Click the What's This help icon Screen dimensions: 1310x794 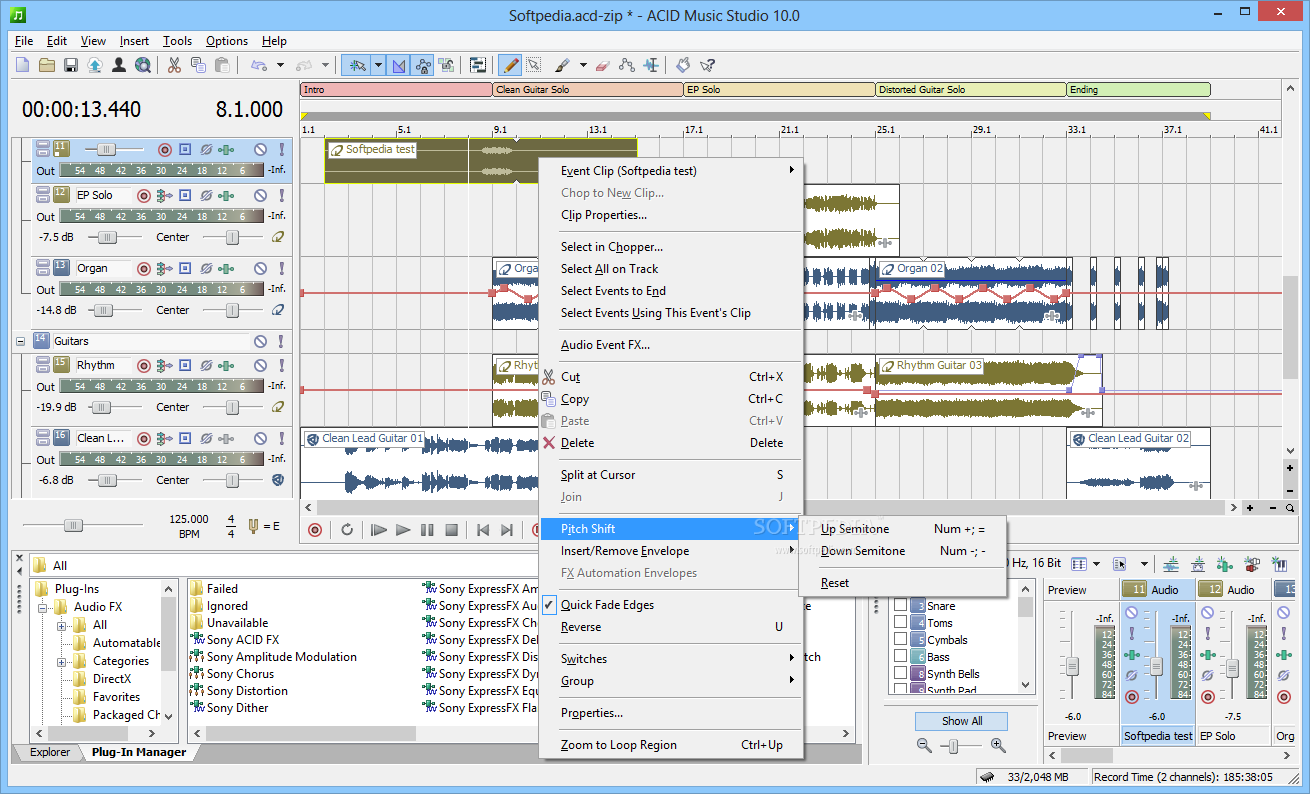tap(707, 65)
